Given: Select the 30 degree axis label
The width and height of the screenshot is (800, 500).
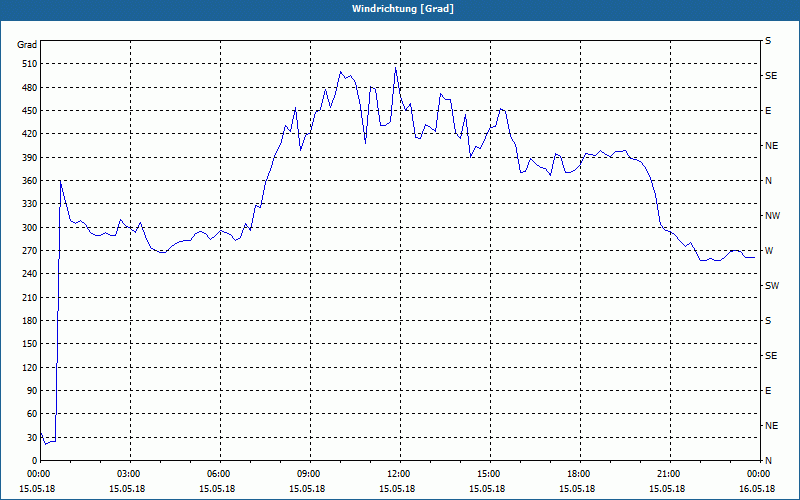Looking at the screenshot, I should point(32,437).
